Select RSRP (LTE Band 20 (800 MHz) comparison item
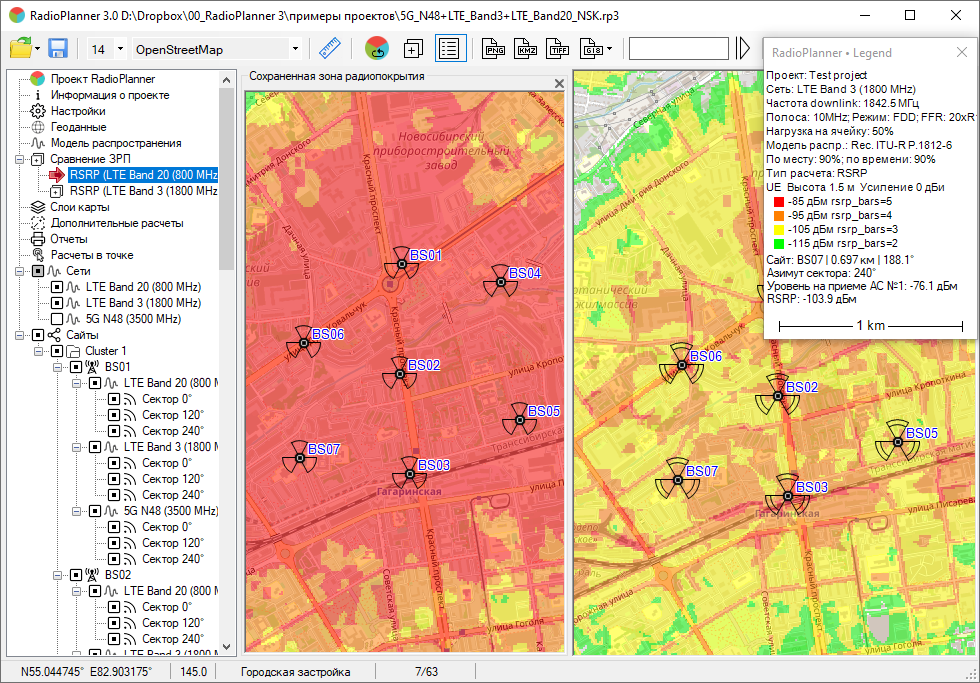This screenshot has width=980, height=683. click(143, 175)
